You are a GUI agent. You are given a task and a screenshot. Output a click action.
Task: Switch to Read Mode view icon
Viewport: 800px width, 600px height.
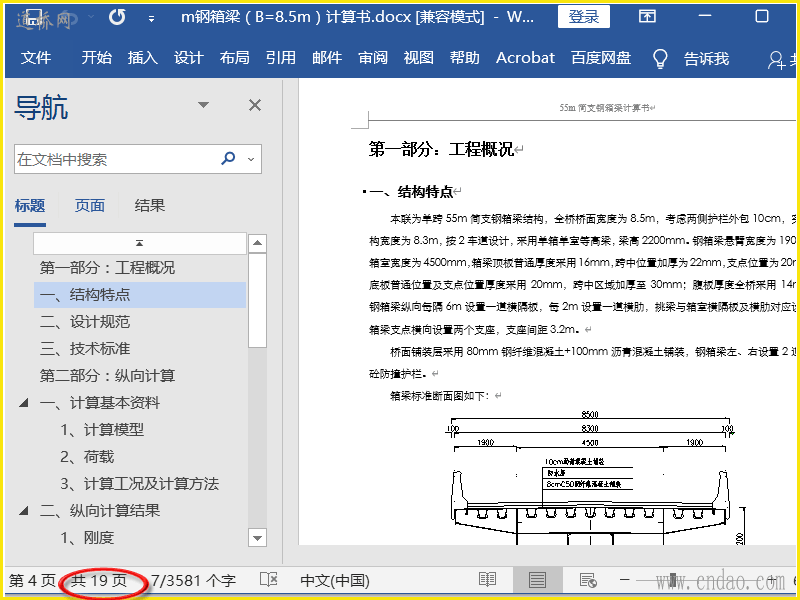[487, 579]
